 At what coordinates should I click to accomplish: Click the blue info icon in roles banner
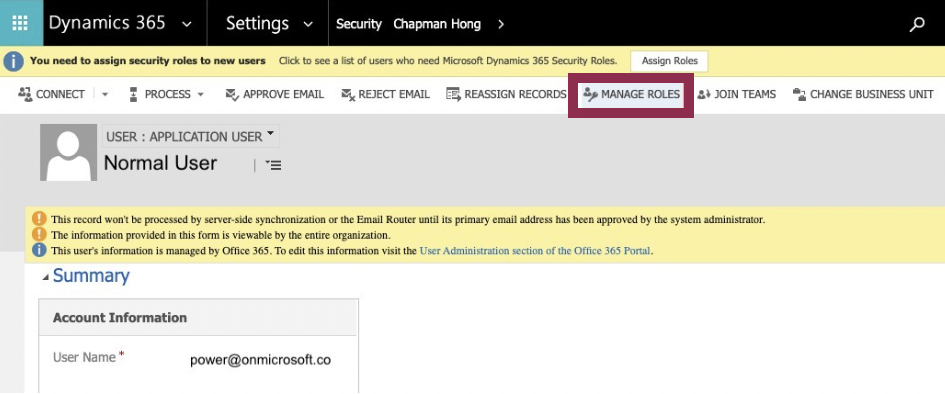click(13, 61)
